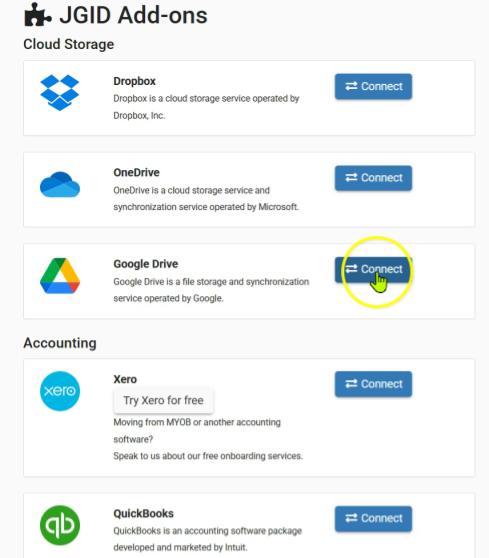Click the QuickBooks heading text
This screenshot has height=558, width=489.
click(143, 514)
